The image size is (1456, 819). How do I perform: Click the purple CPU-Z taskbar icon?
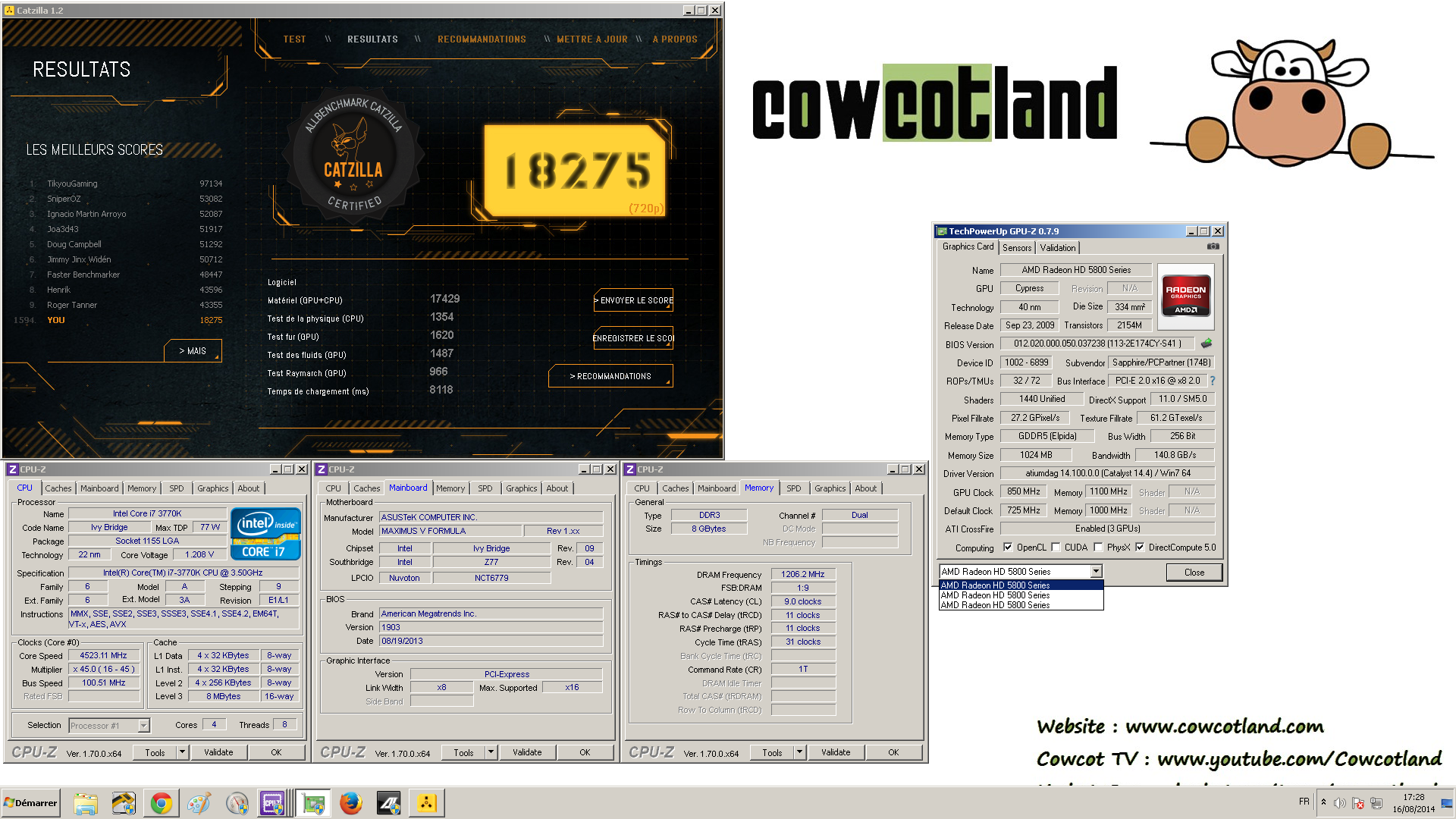272,803
